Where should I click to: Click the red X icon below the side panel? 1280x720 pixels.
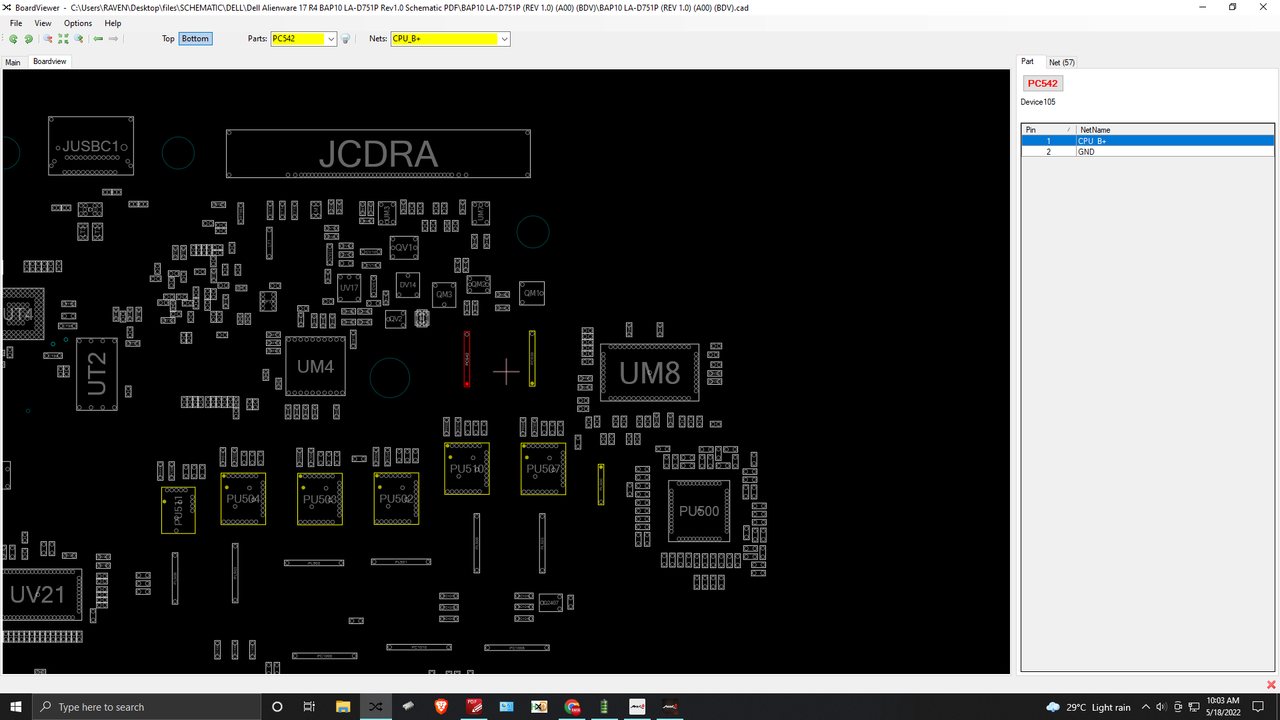(1271, 685)
